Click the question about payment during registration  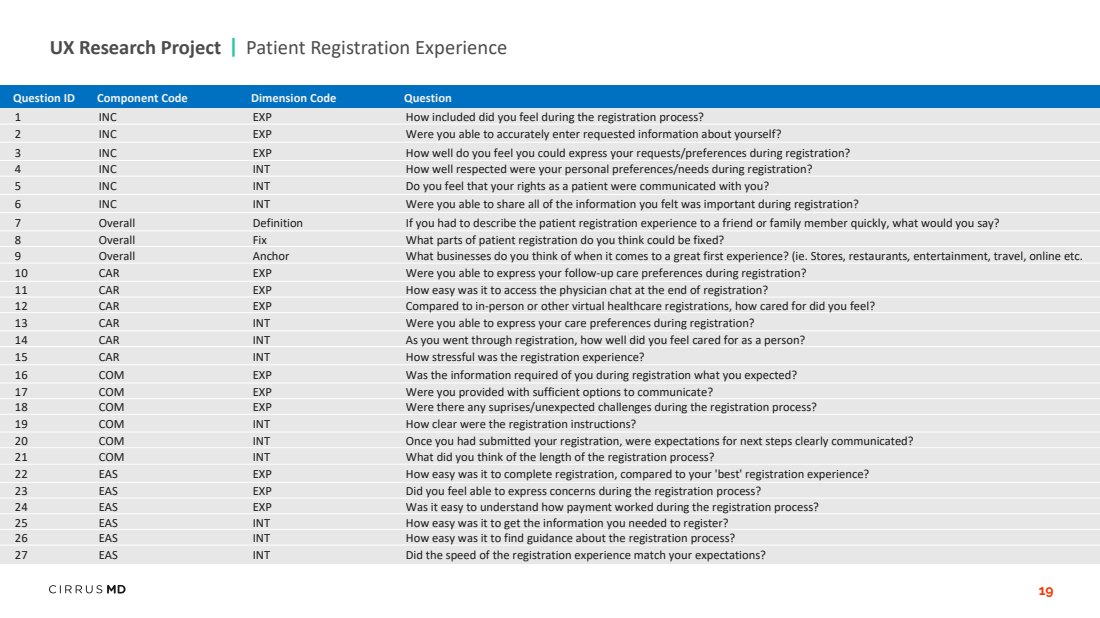point(612,506)
